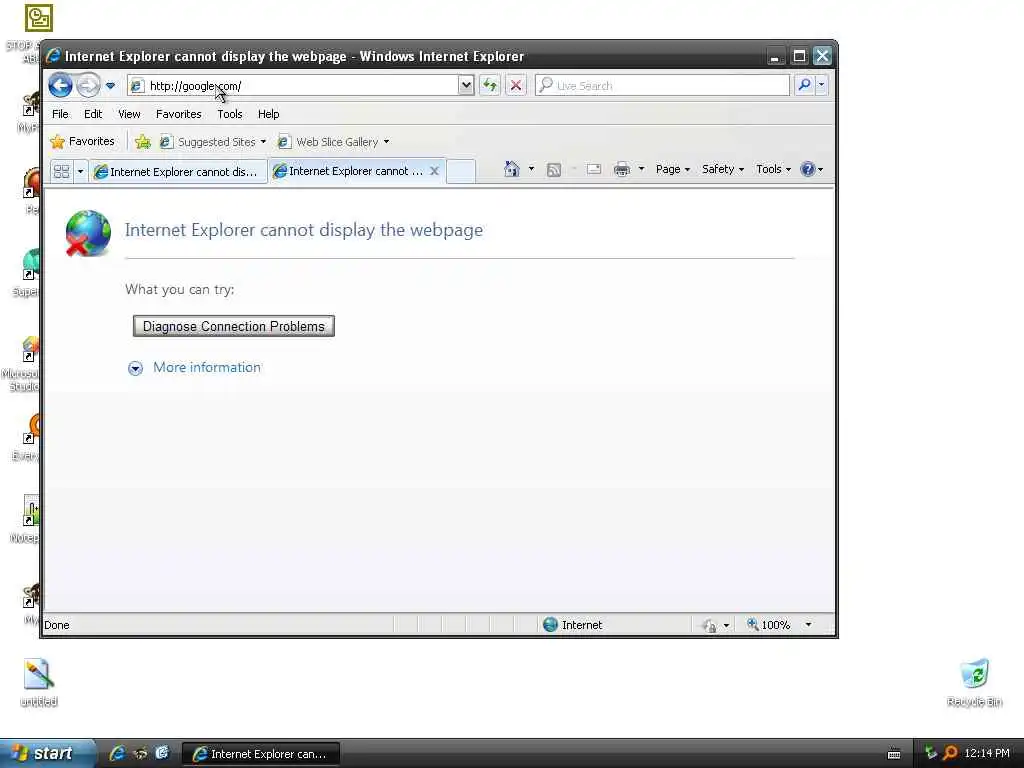Click the network connection tray icon
The width and height of the screenshot is (1024, 768).
pyautogui.click(x=931, y=753)
